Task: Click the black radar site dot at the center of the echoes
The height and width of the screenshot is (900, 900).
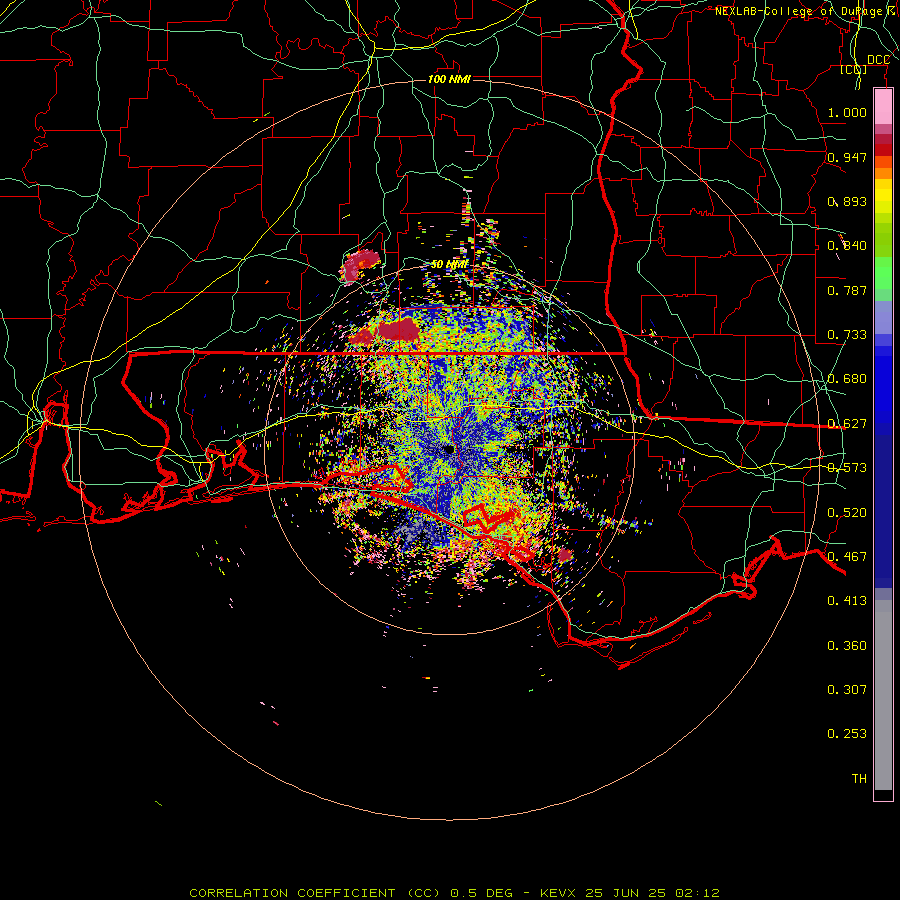Action: (449, 449)
